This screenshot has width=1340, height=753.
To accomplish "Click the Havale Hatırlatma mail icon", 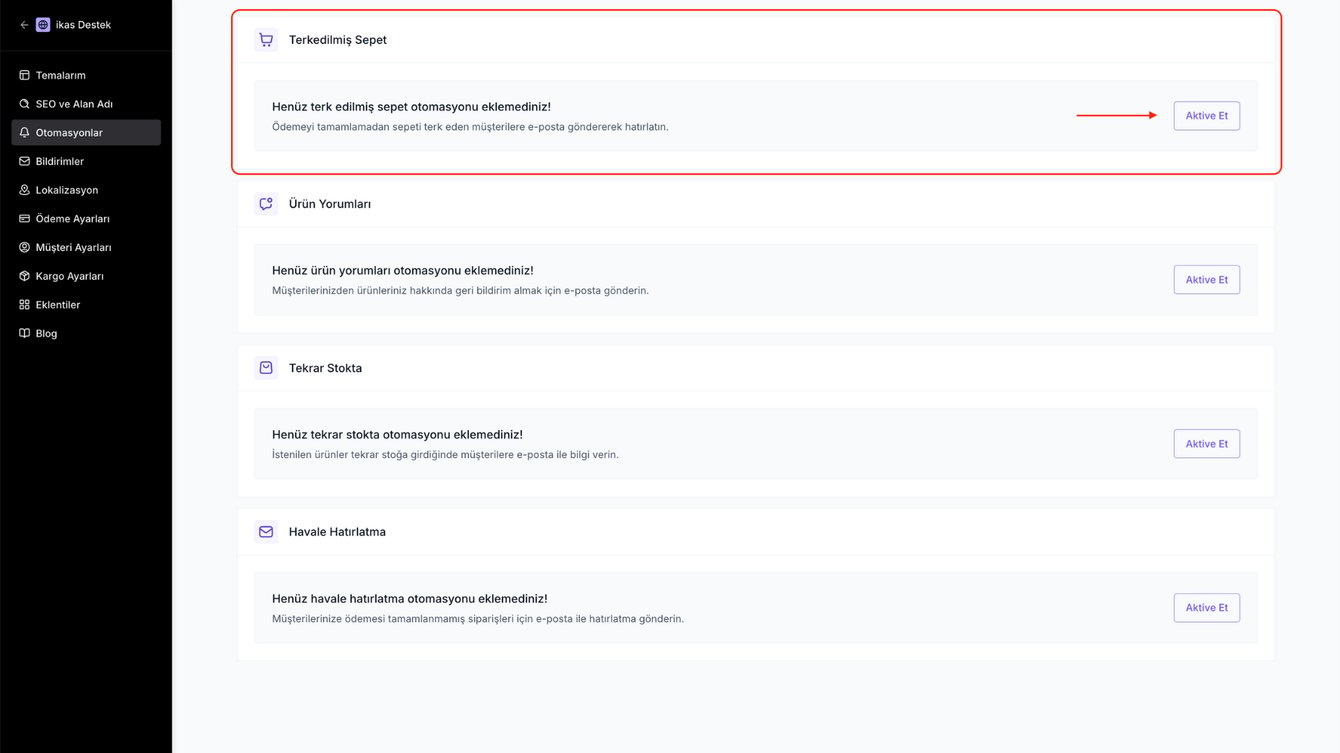I will [x=266, y=532].
